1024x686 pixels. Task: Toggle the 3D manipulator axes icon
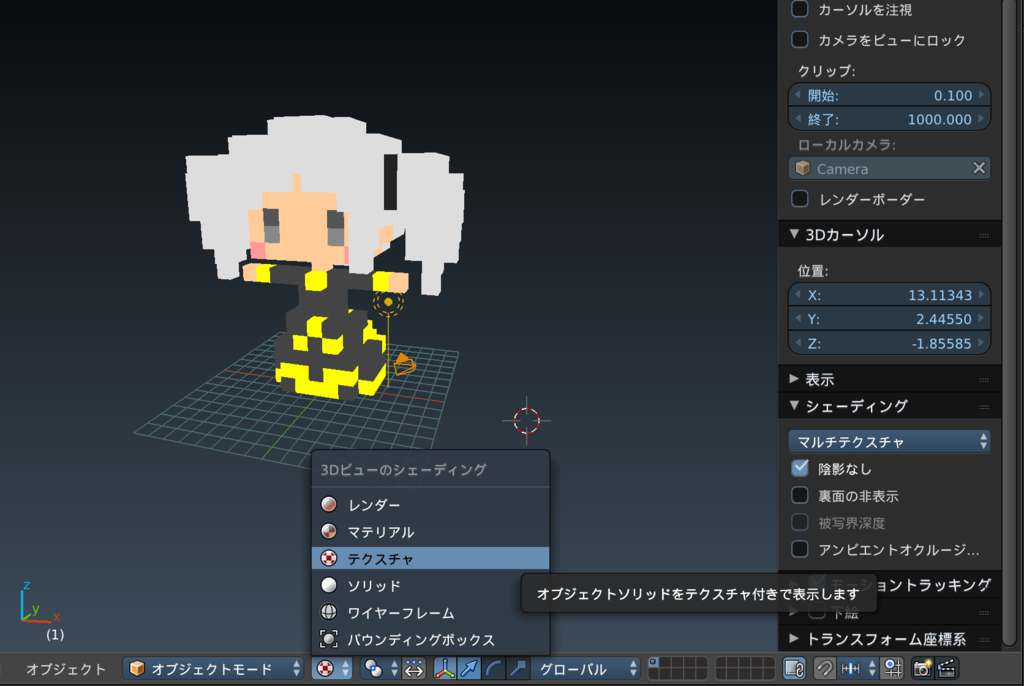(x=445, y=668)
